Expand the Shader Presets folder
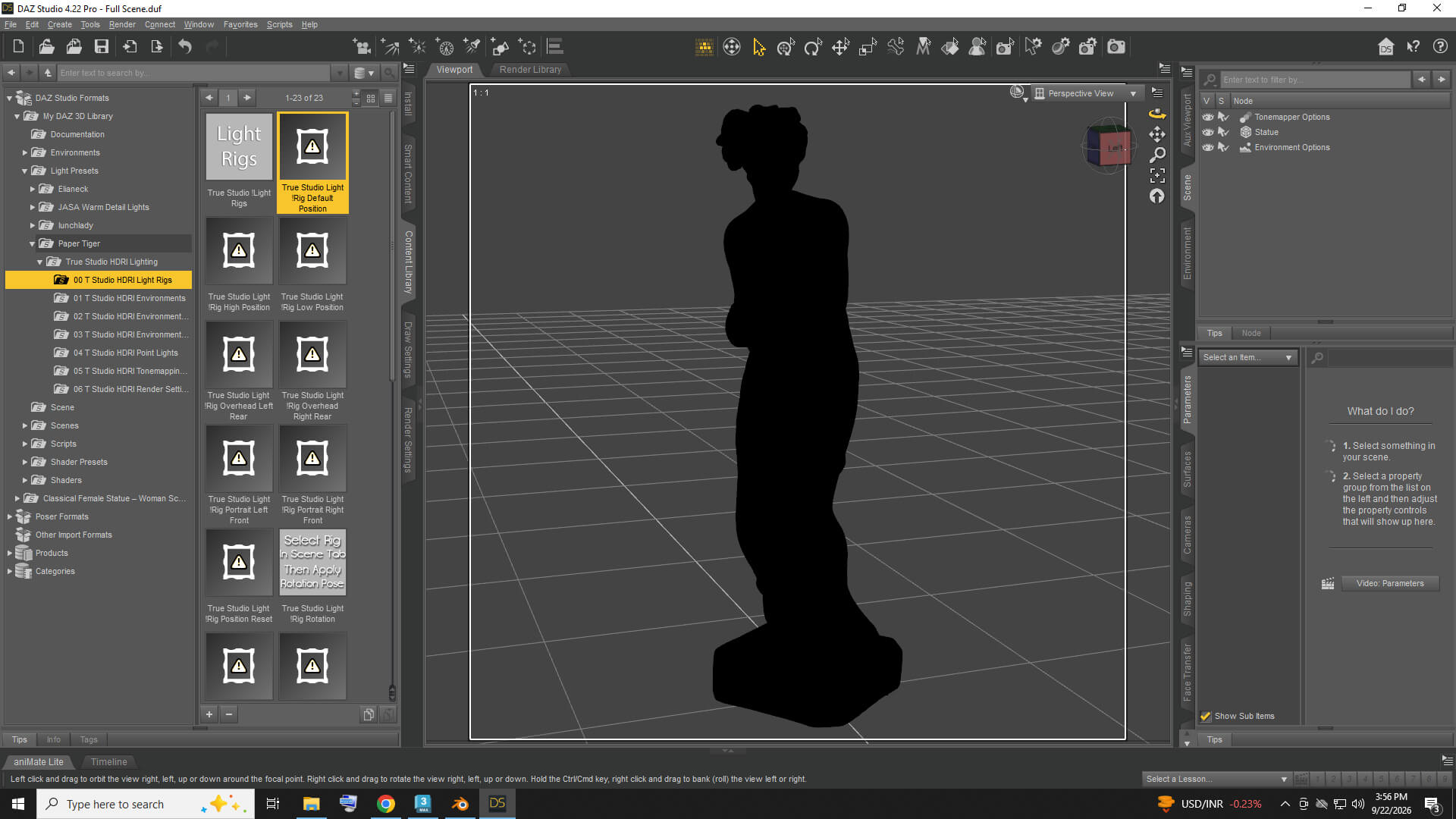 coord(25,463)
